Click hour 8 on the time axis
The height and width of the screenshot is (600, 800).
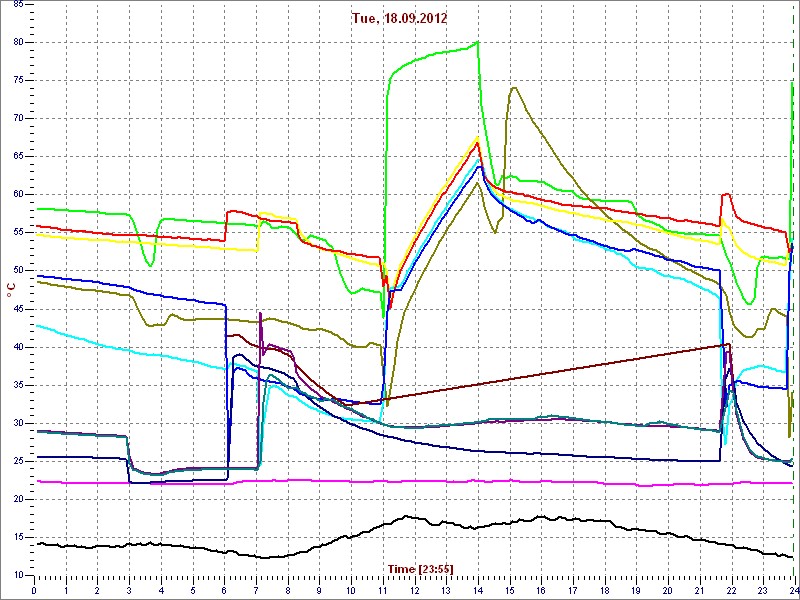[288, 590]
